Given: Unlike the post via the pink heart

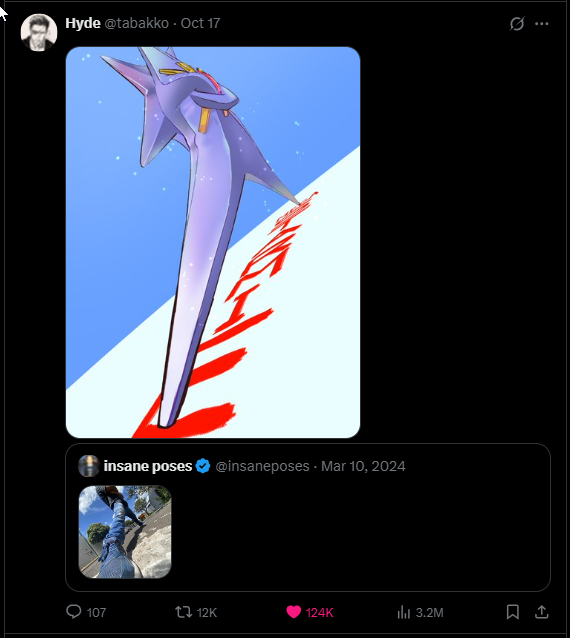Looking at the screenshot, I should [293, 612].
